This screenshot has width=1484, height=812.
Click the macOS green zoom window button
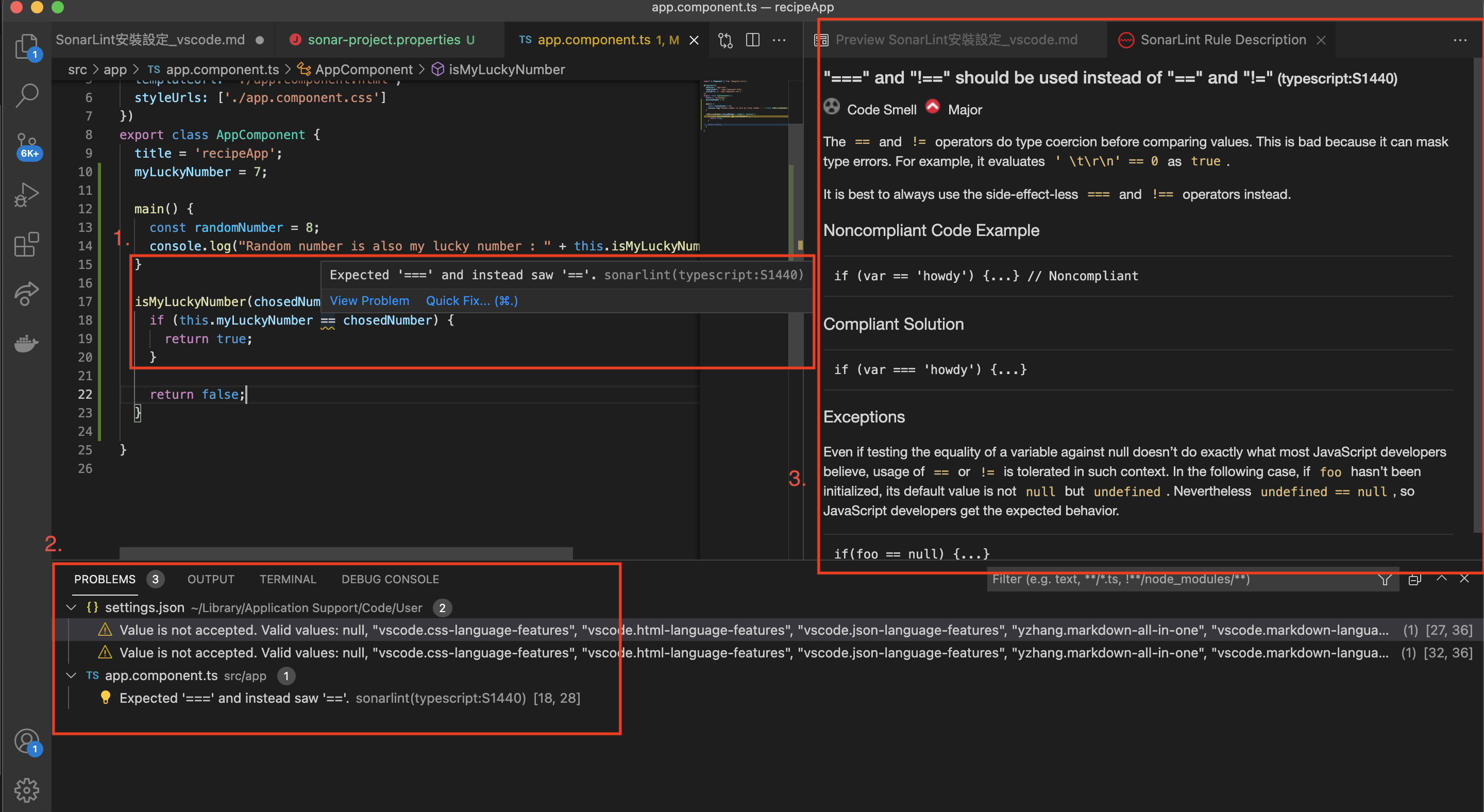pyautogui.click(x=58, y=7)
